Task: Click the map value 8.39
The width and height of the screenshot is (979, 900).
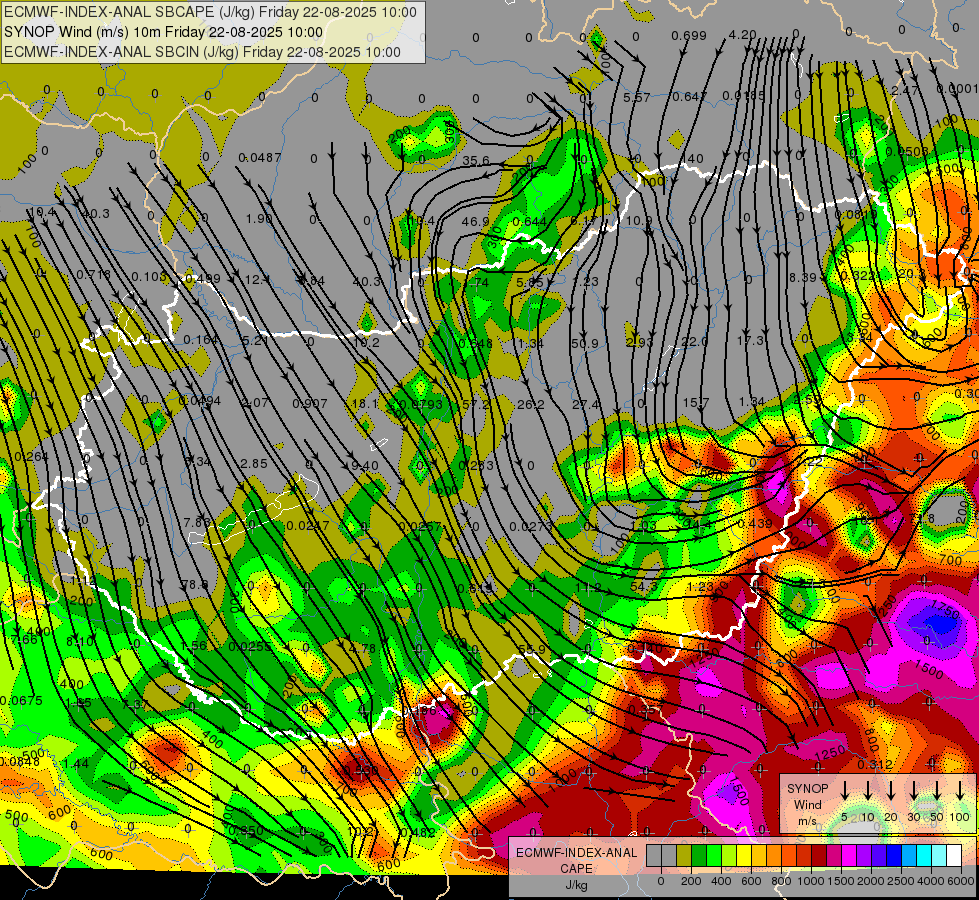Action: click(803, 277)
